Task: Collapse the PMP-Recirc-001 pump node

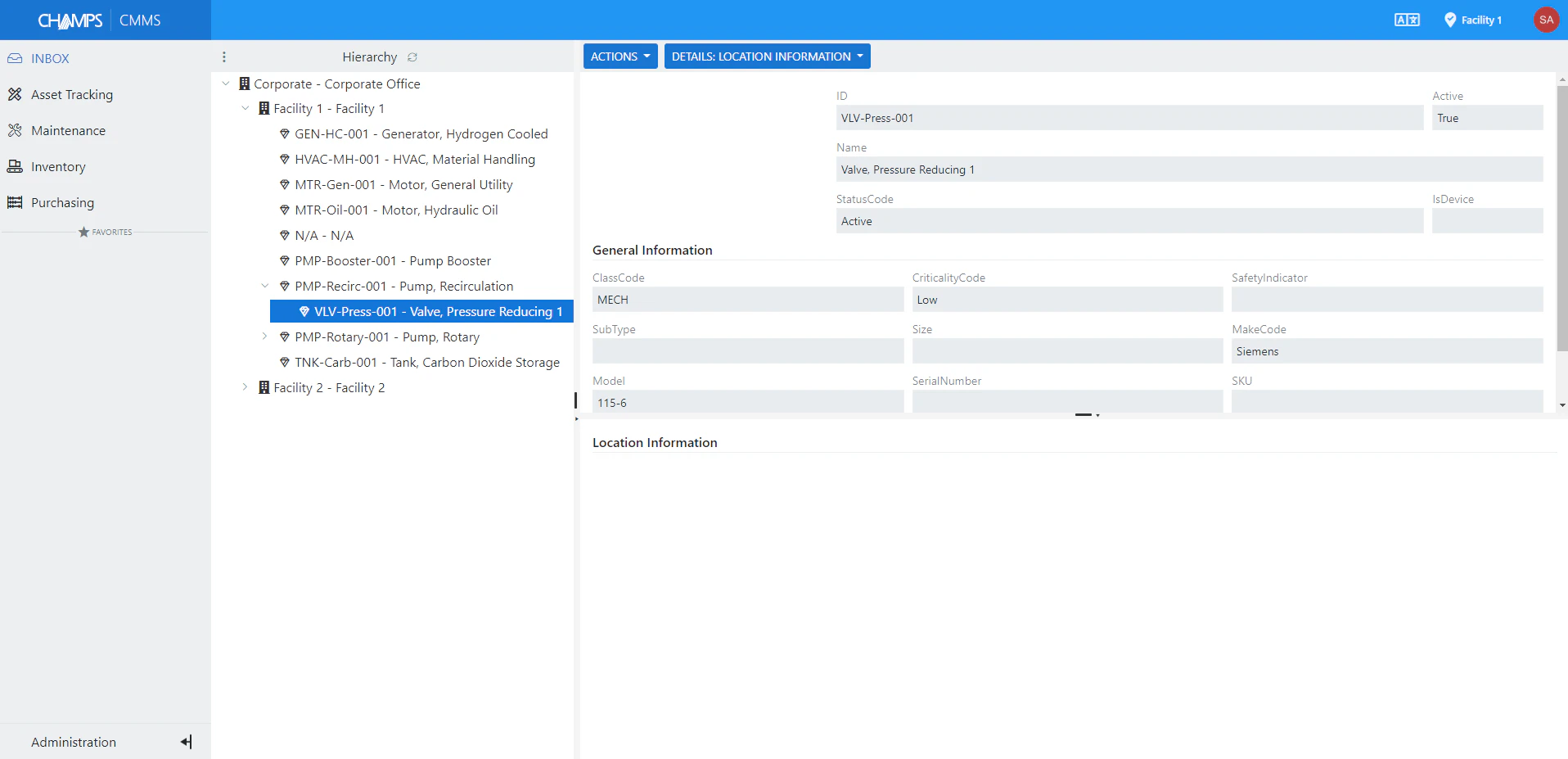Action: click(x=264, y=286)
